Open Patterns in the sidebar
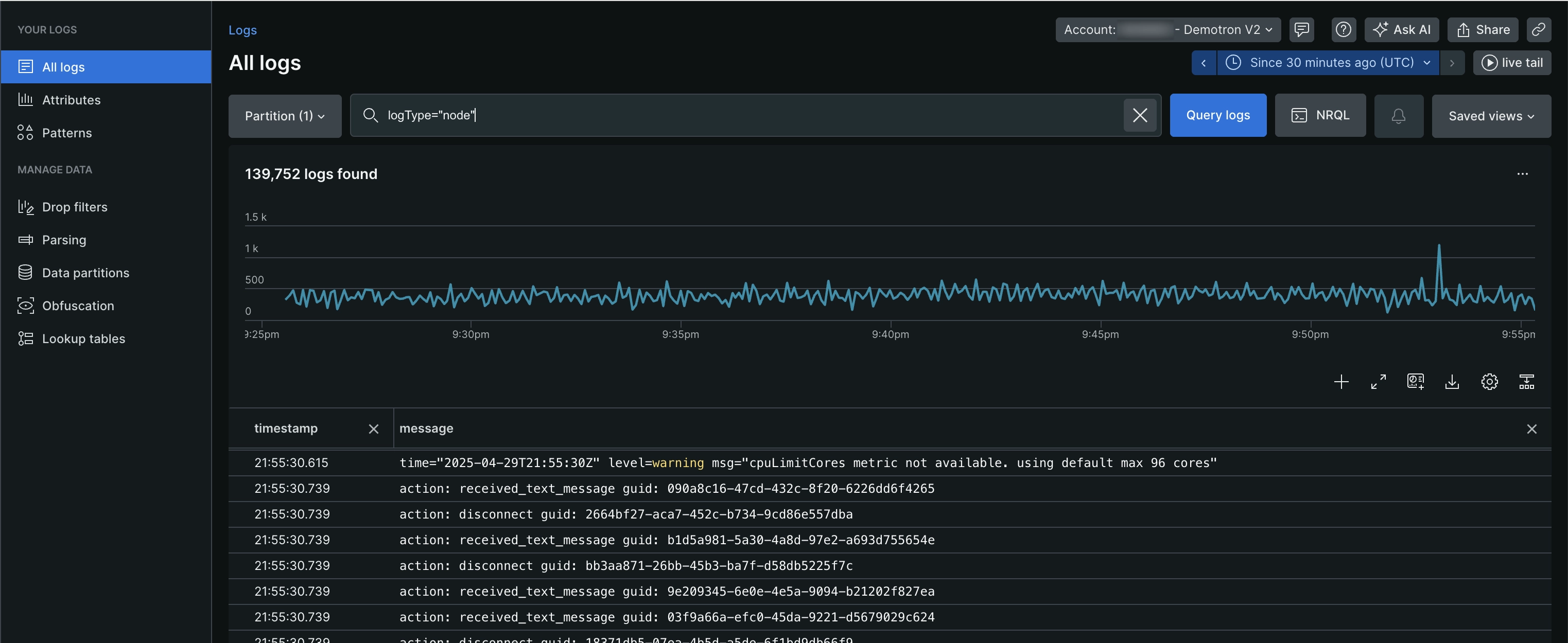The width and height of the screenshot is (1568, 643). (x=67, y=133)
